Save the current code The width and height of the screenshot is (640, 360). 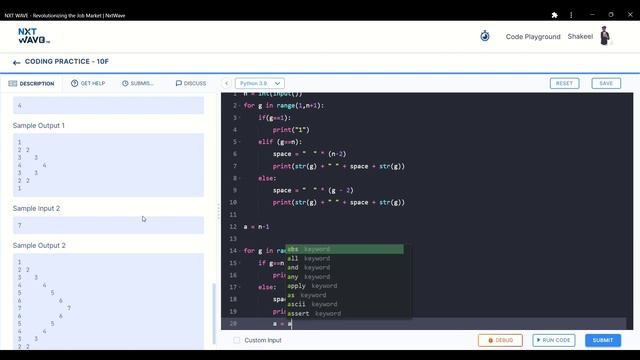606,83
